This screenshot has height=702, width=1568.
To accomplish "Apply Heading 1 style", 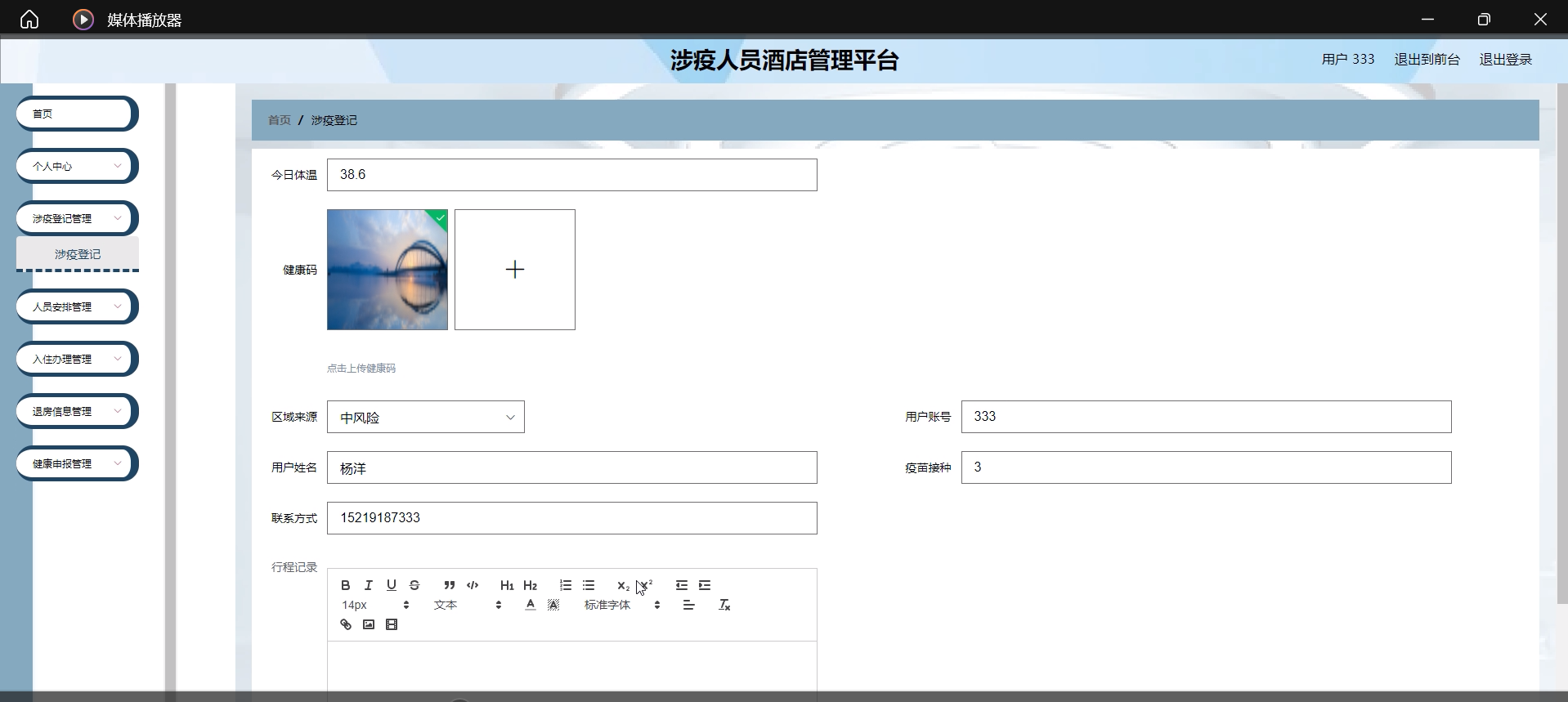I will (x=507, y=585).
